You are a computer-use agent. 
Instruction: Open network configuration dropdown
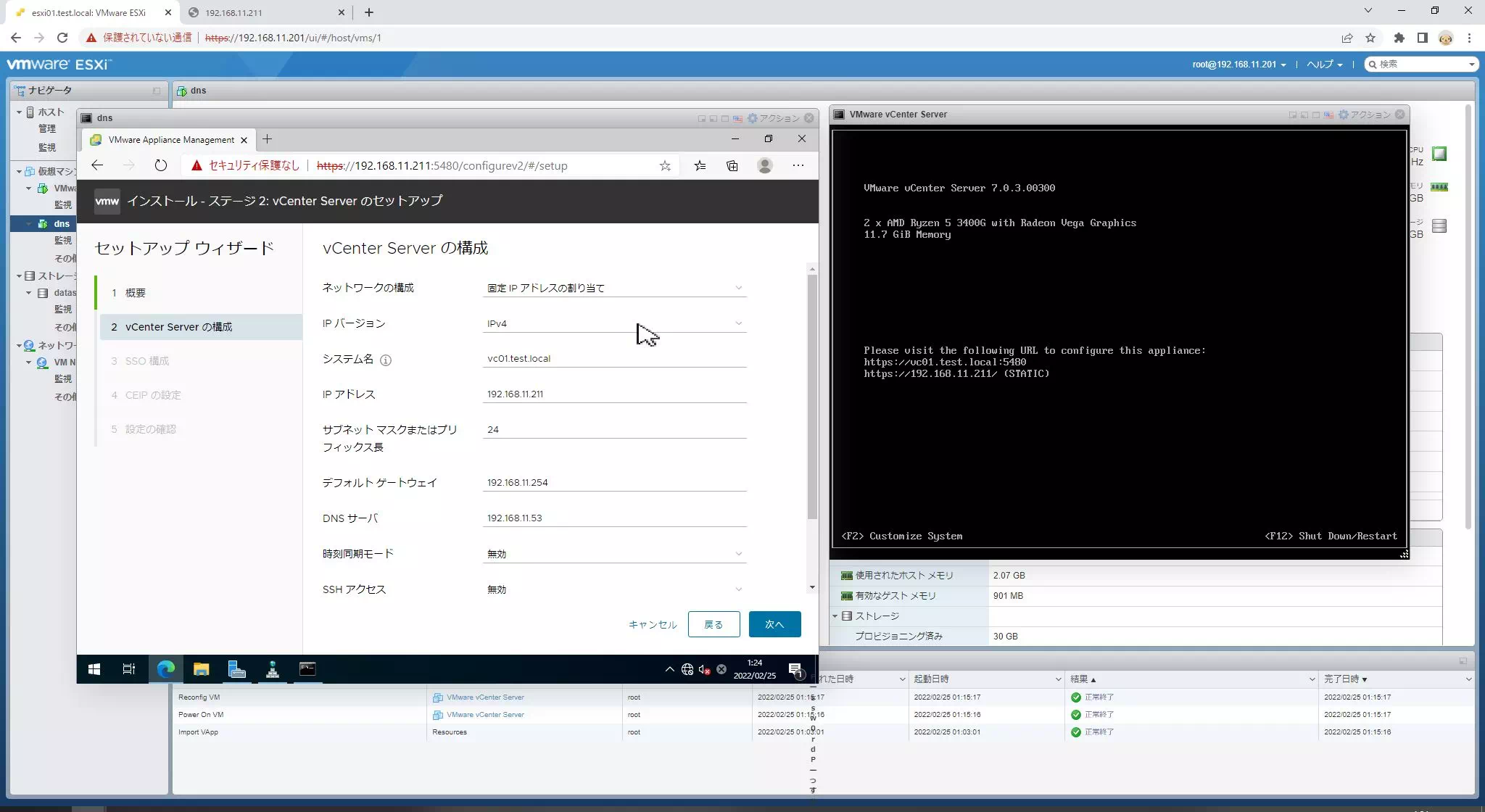(614, 288)
